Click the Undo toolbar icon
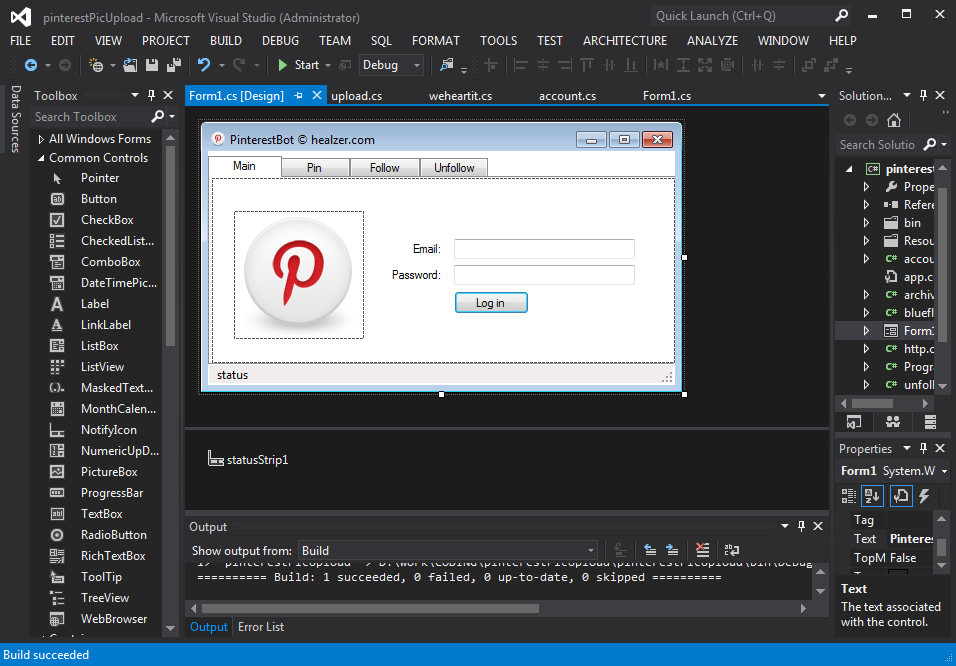This screenshot has height=666, width=956. 204,65
